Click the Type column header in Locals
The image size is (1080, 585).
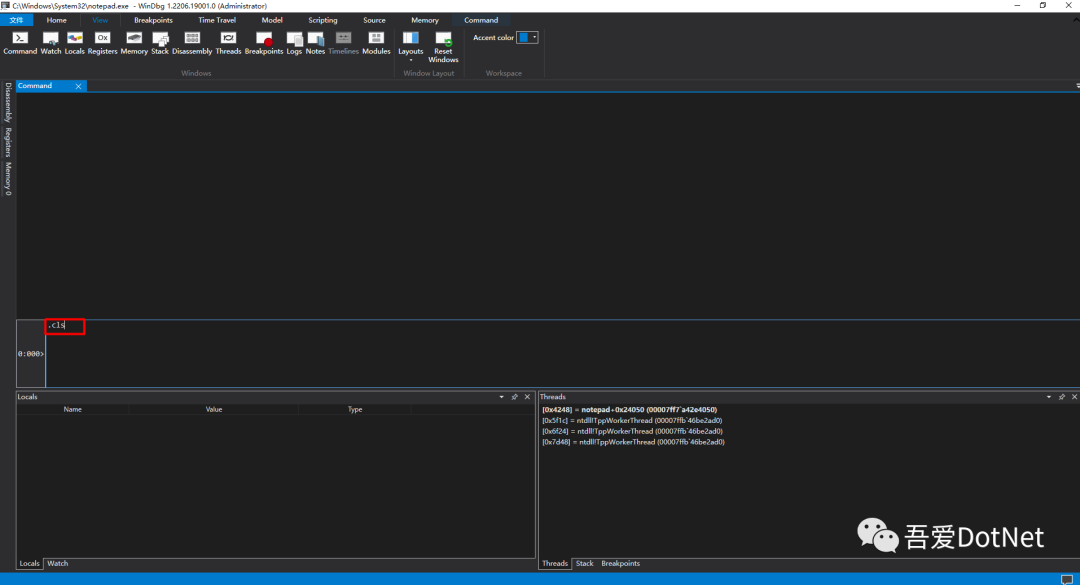355,409
